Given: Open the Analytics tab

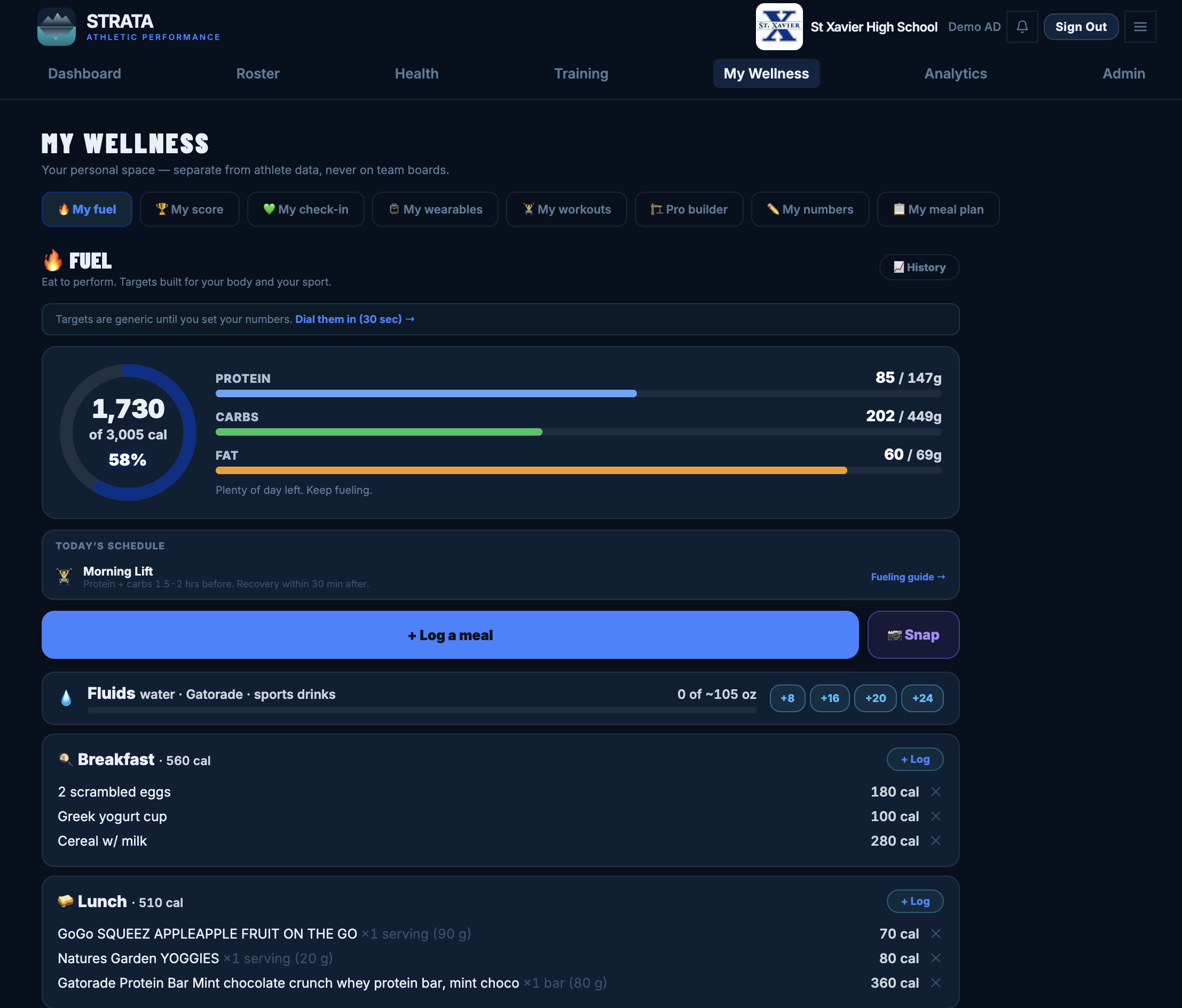Looking at the screenshot, I should (956, 74).
